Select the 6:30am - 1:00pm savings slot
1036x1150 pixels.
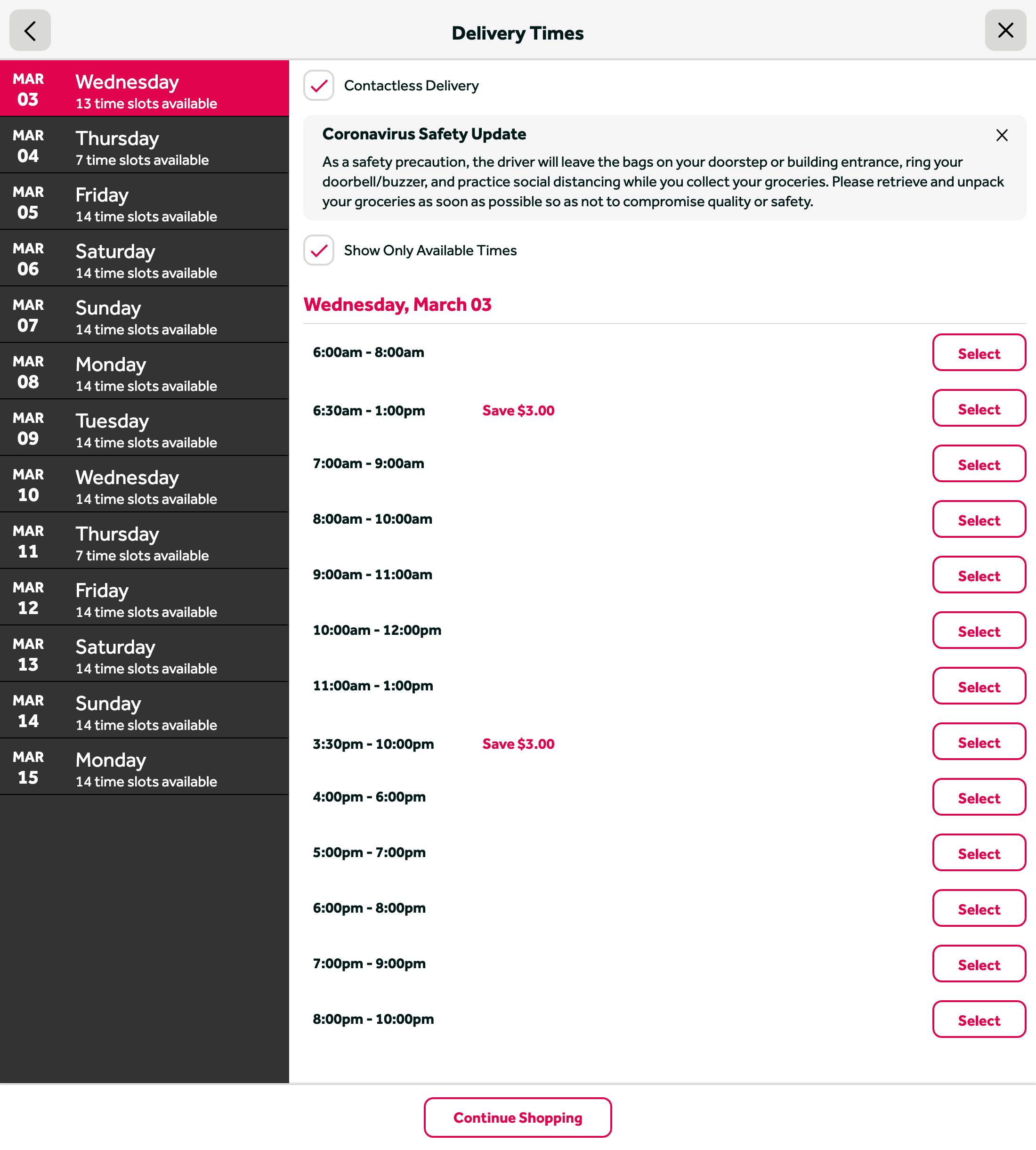979,409
